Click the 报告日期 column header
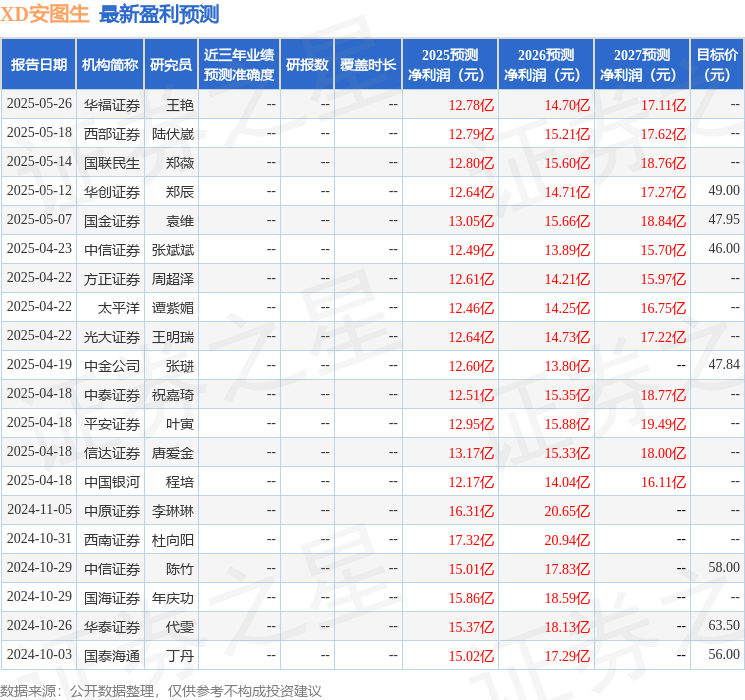Screen dimensions: 745x700 pos(38,65)
